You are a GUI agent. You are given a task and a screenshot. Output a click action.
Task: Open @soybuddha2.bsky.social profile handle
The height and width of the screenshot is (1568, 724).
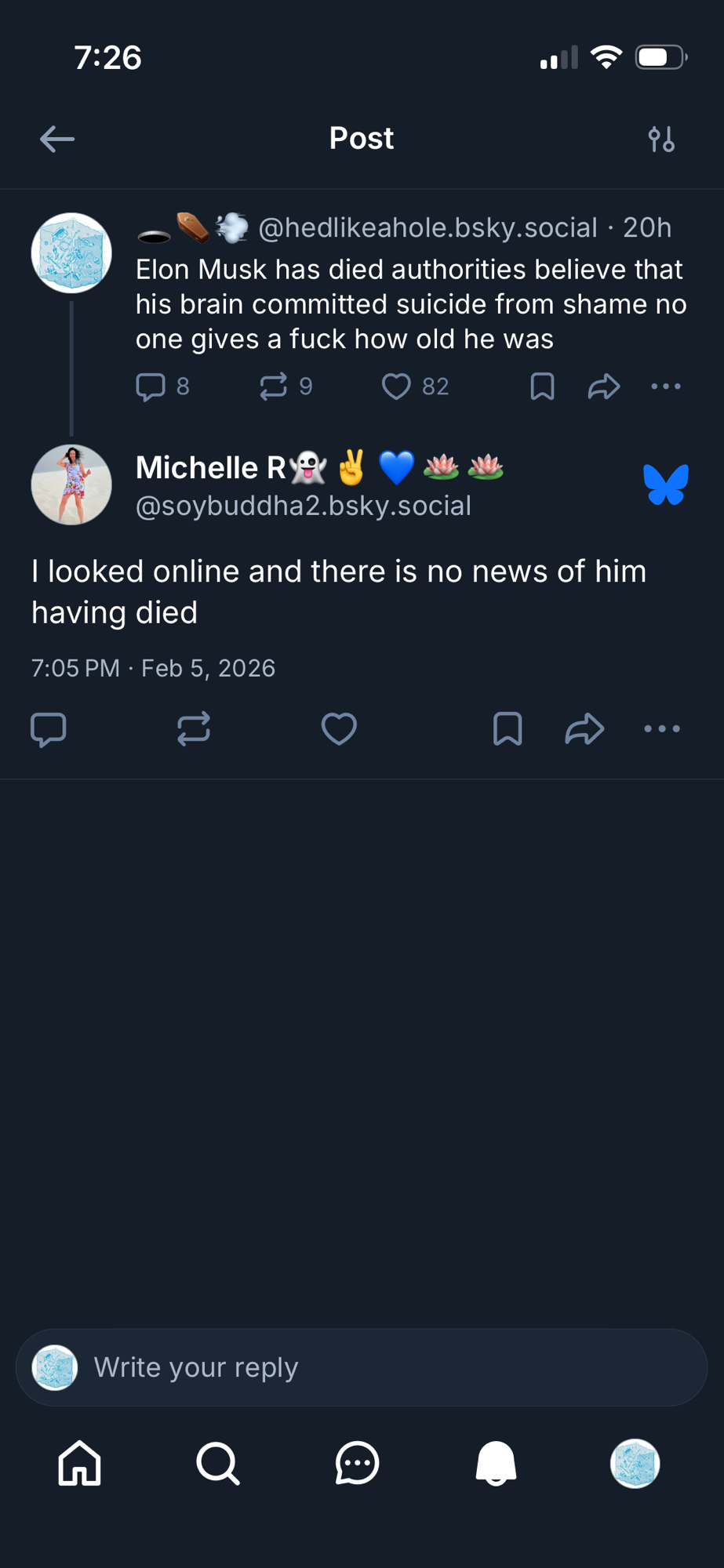[304, 506]
